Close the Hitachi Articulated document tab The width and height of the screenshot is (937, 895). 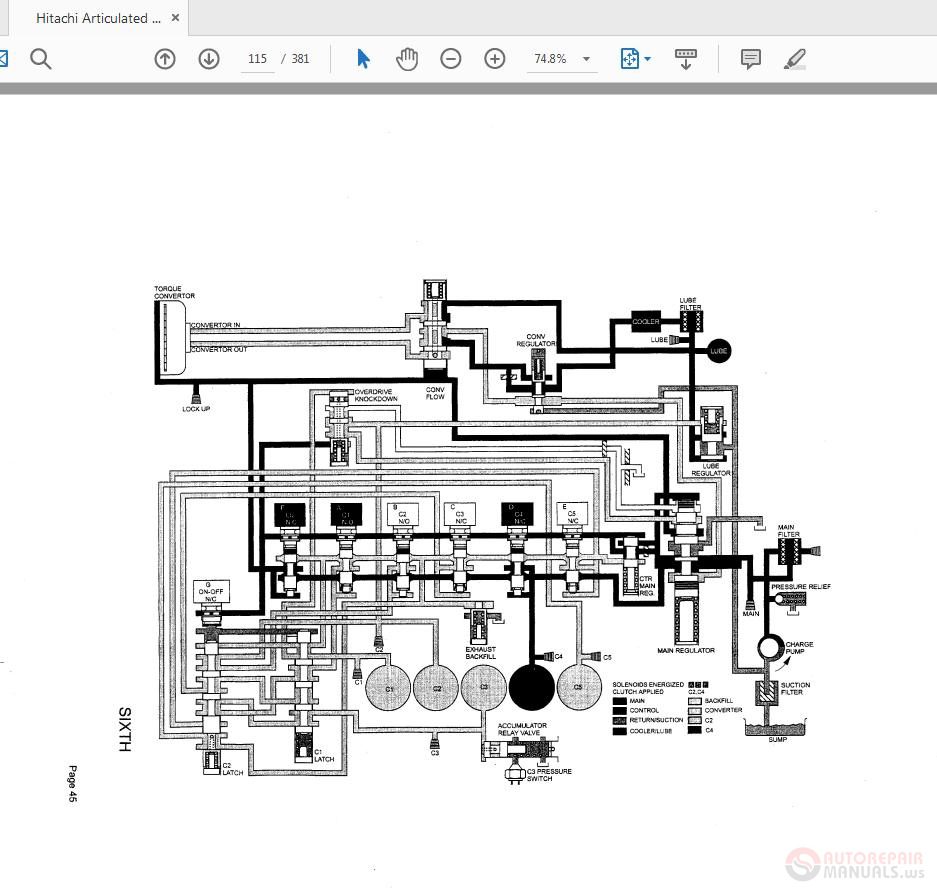coord(175,17)
